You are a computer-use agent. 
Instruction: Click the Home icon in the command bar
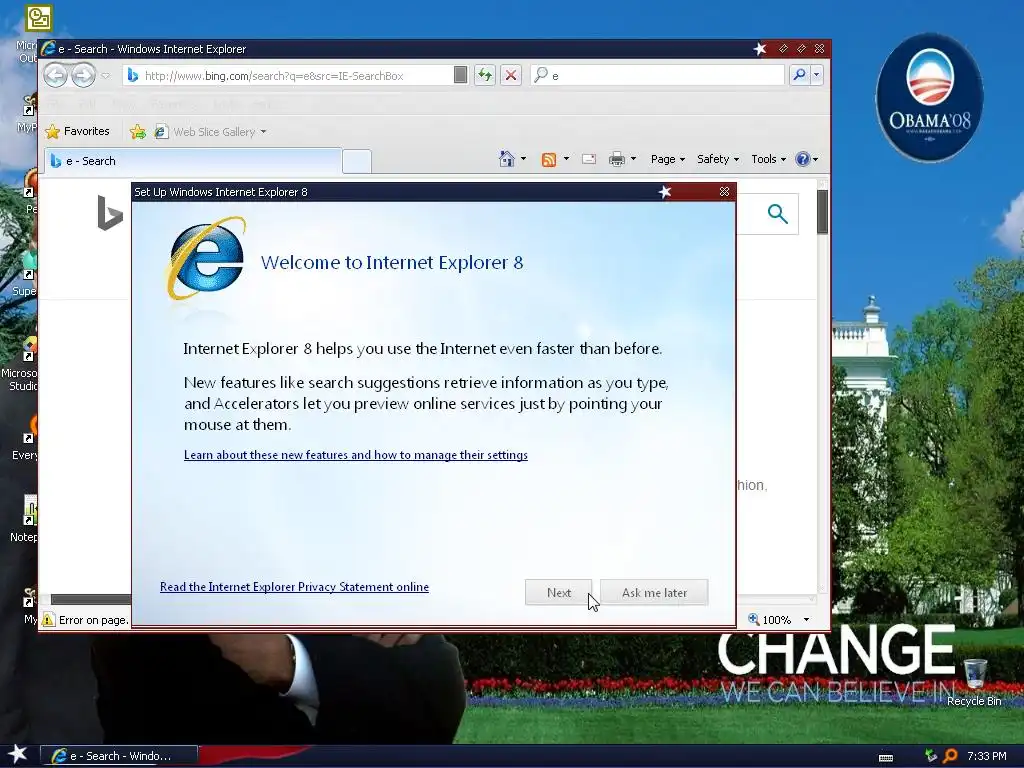(506, 159)
